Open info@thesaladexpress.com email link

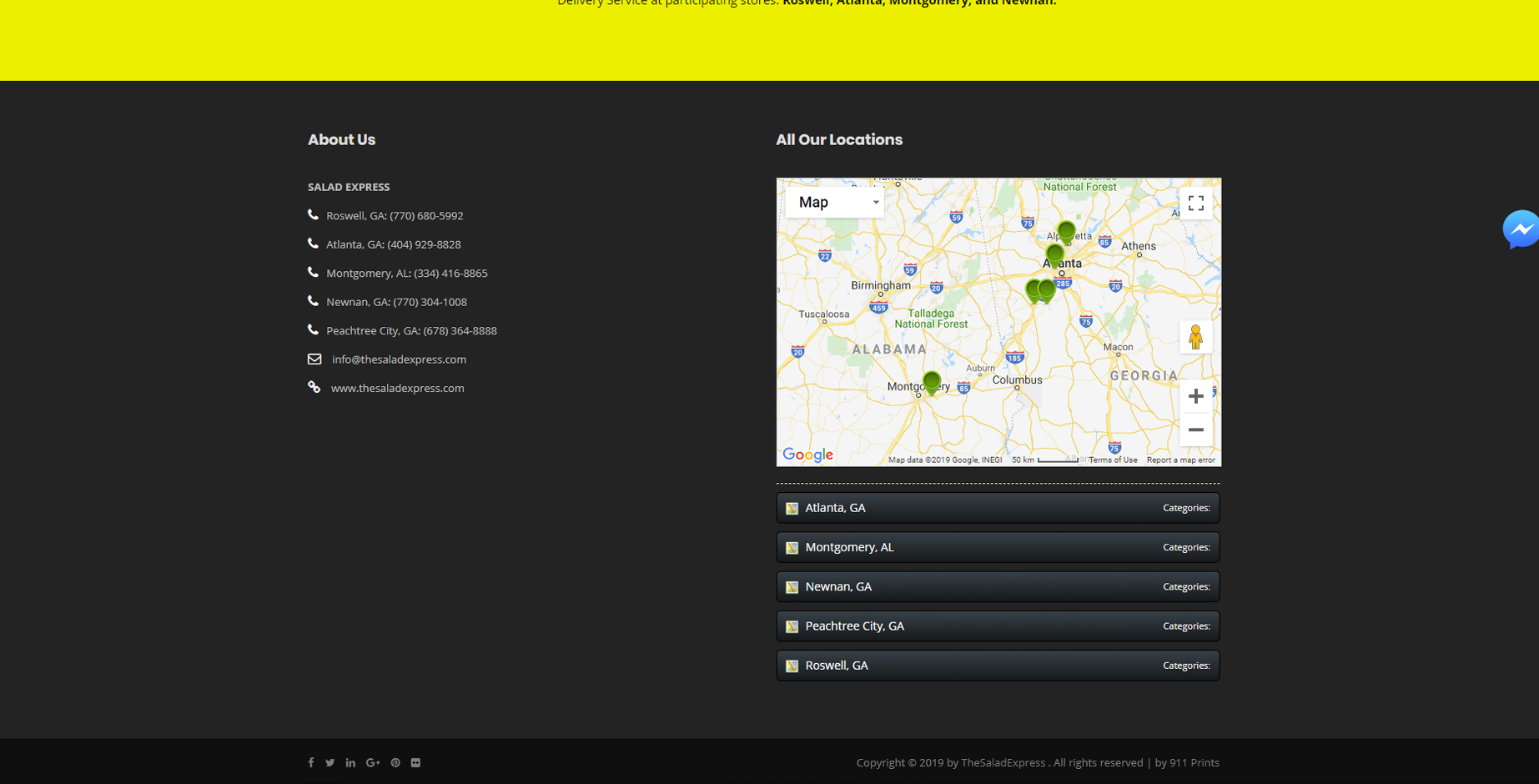click(x=399, y=359)
